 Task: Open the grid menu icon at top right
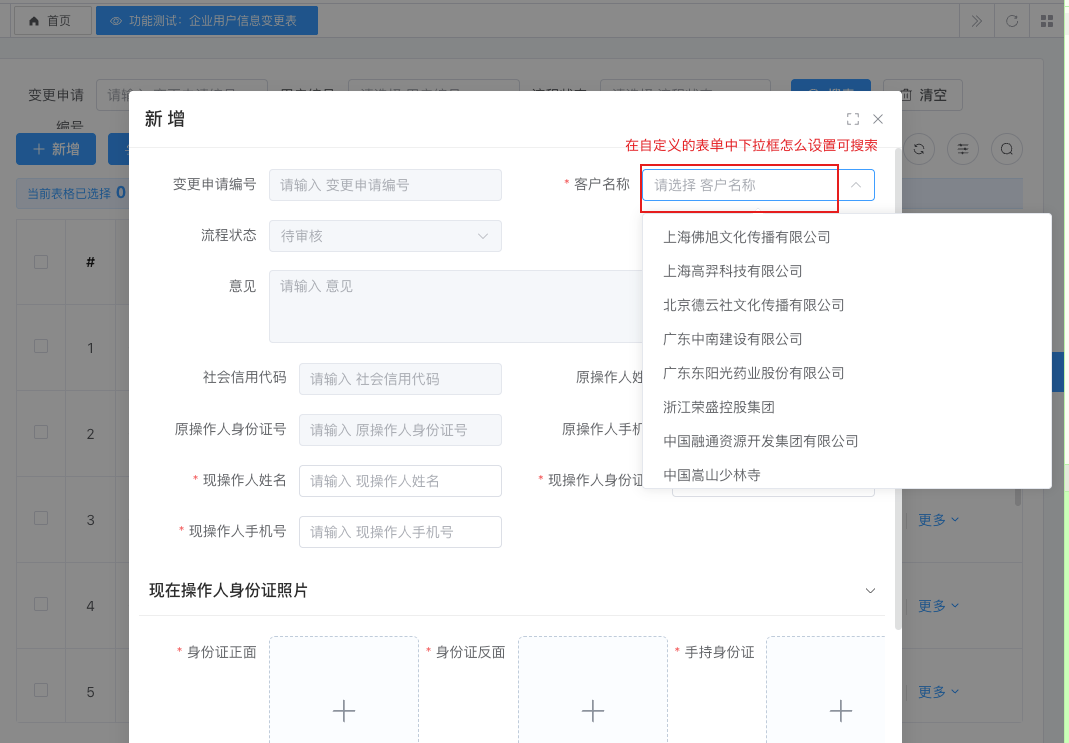[x=1047, y=21]
